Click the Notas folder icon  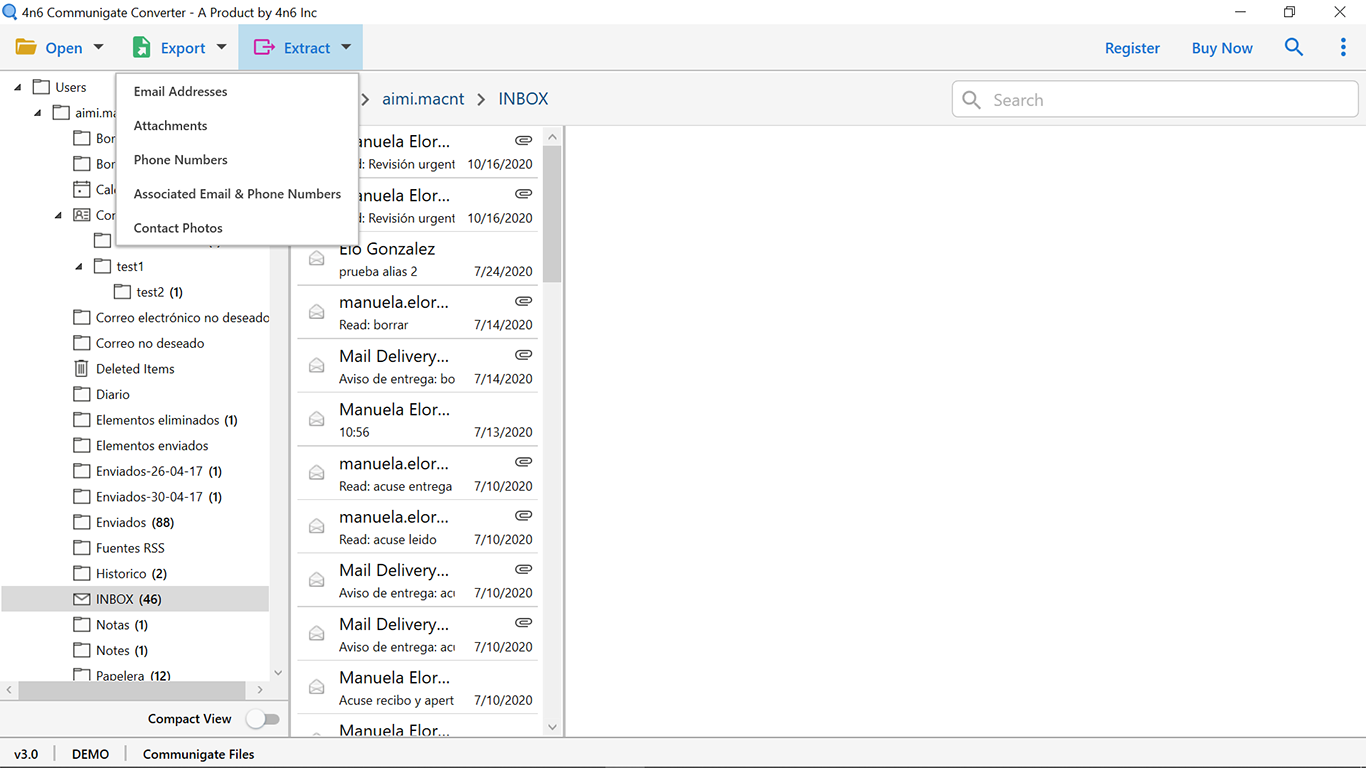tap(82, 625)
